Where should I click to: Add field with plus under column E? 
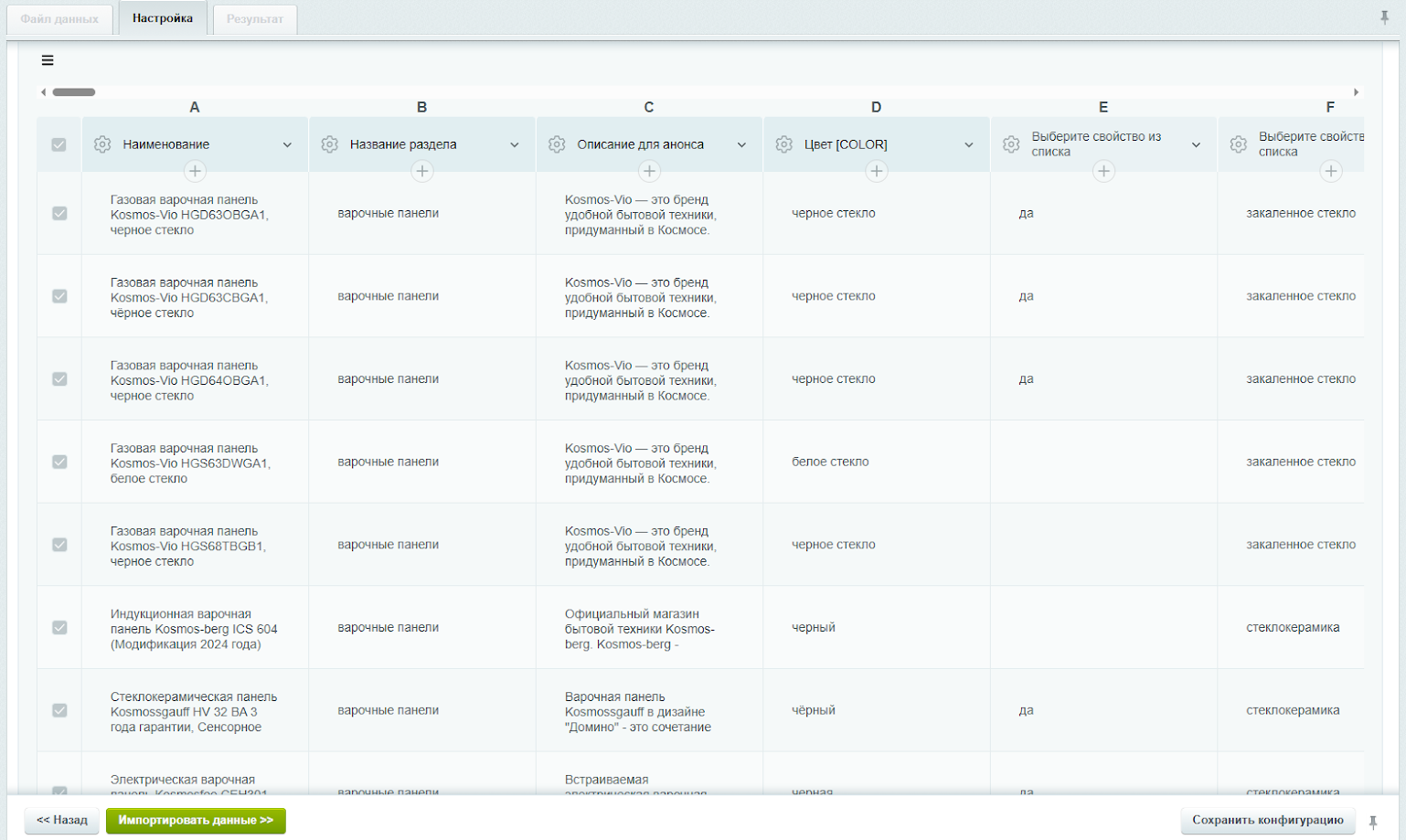(1103, 171)
